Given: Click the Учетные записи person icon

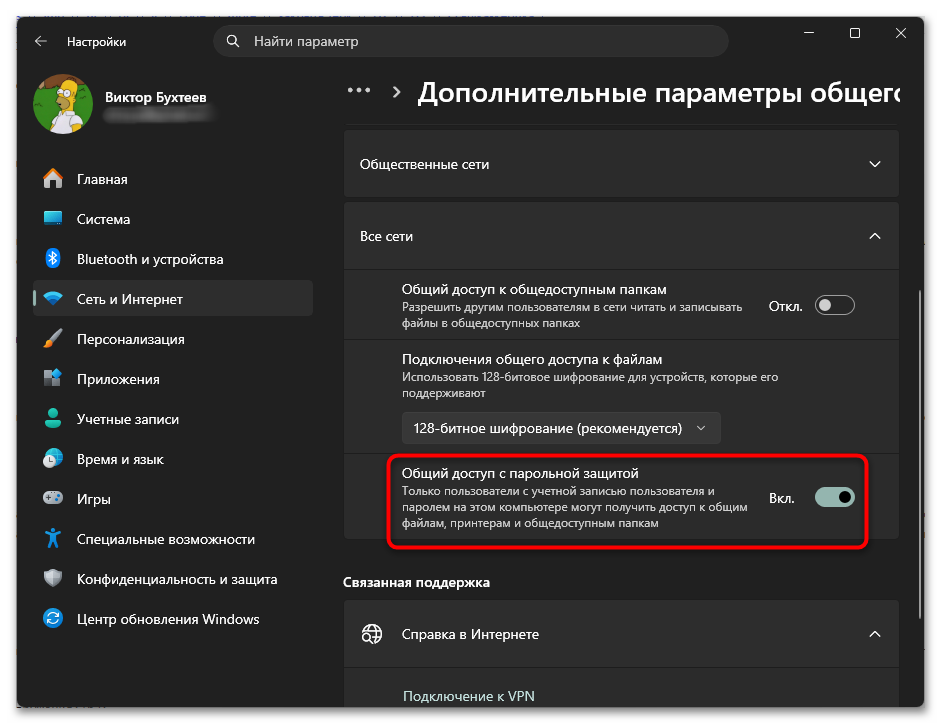Looking at the screenshot, I should (x=53, y=418).
